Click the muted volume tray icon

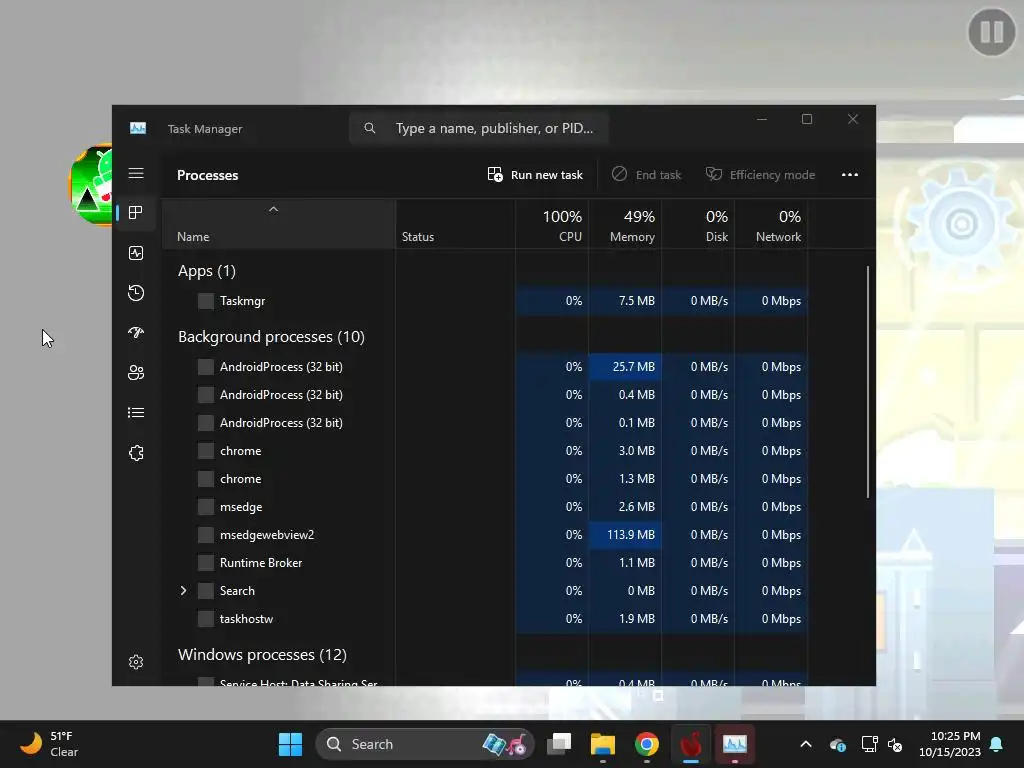(x=895, y=744)
